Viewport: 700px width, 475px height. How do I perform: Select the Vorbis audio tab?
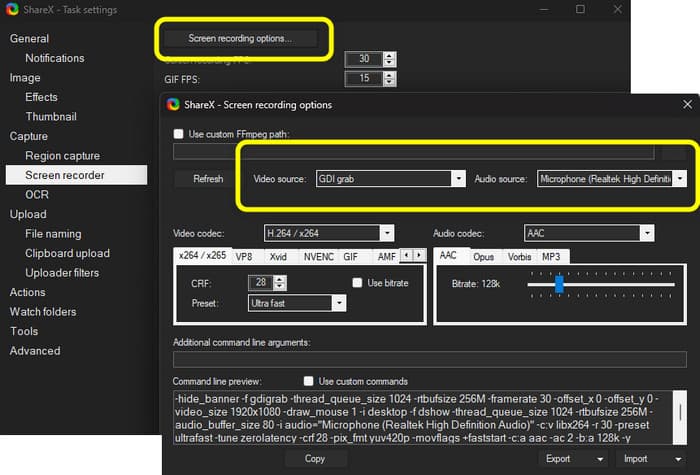click(519, 257)
